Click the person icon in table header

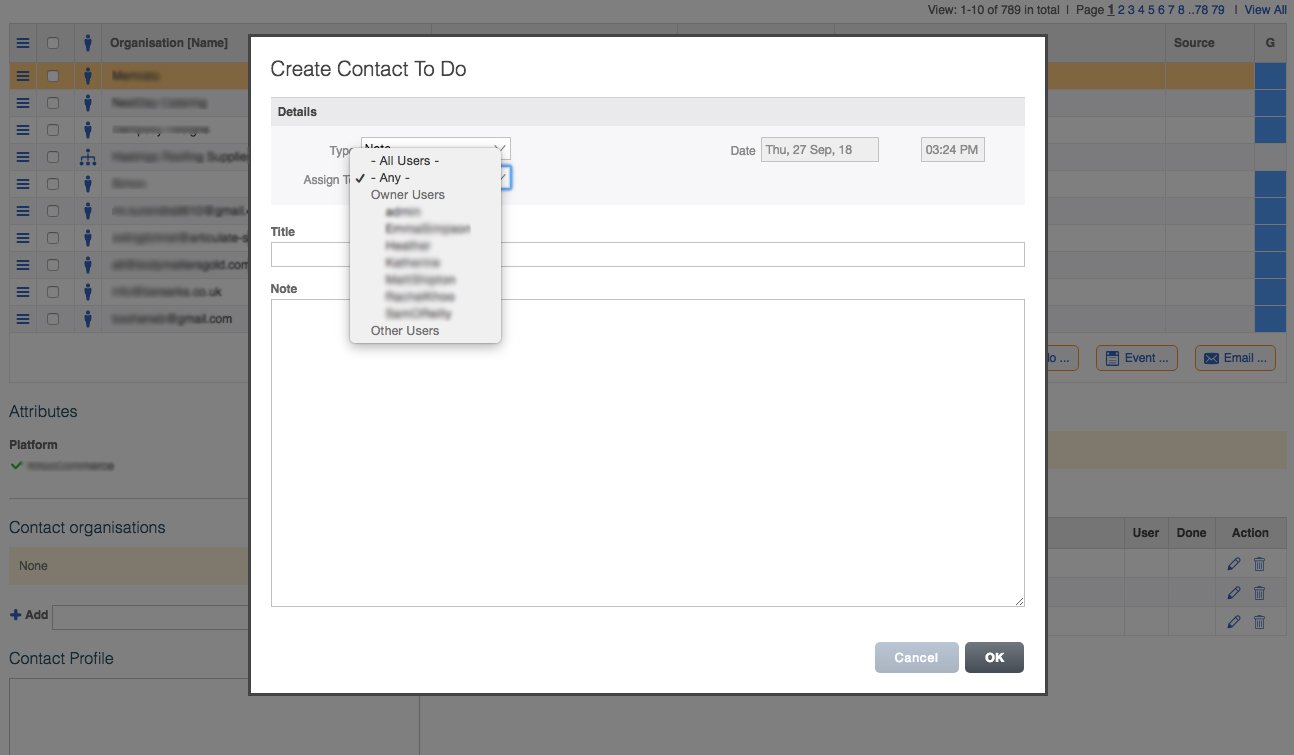pos(88,43)
